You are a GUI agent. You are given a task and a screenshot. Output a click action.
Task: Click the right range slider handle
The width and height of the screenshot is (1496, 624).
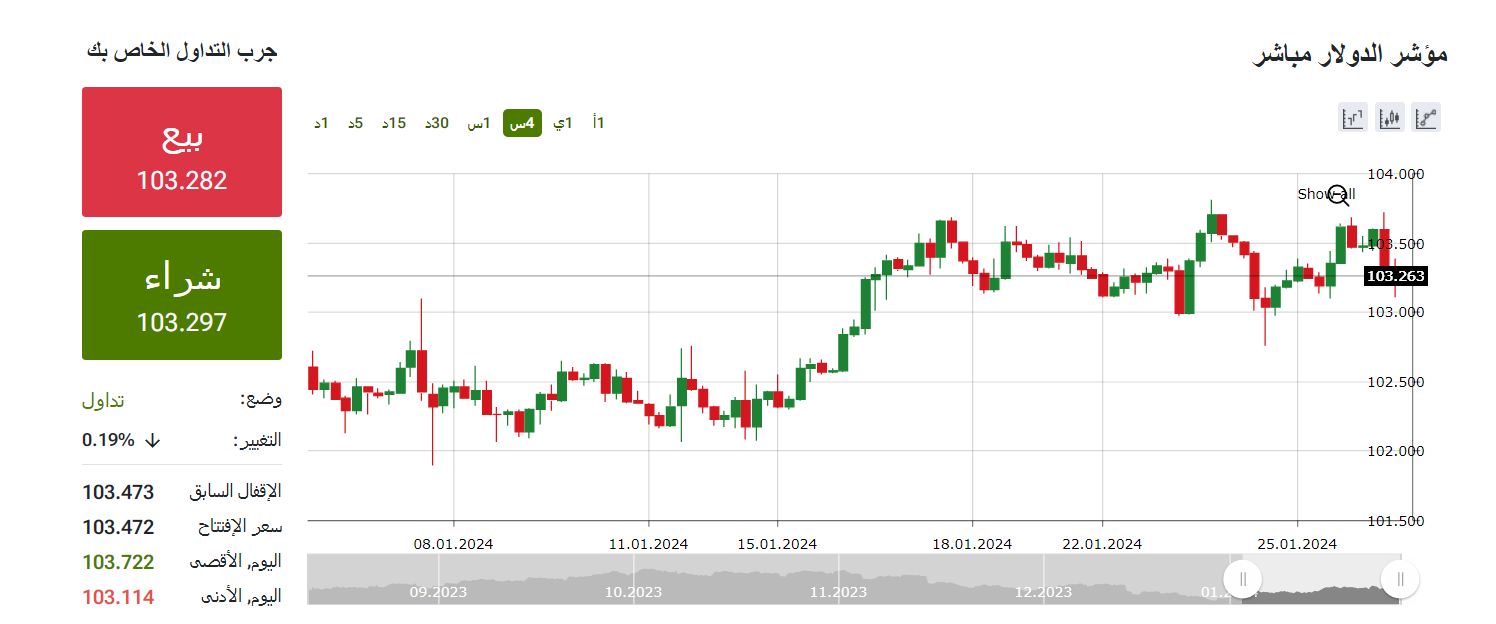point(1400,579)
